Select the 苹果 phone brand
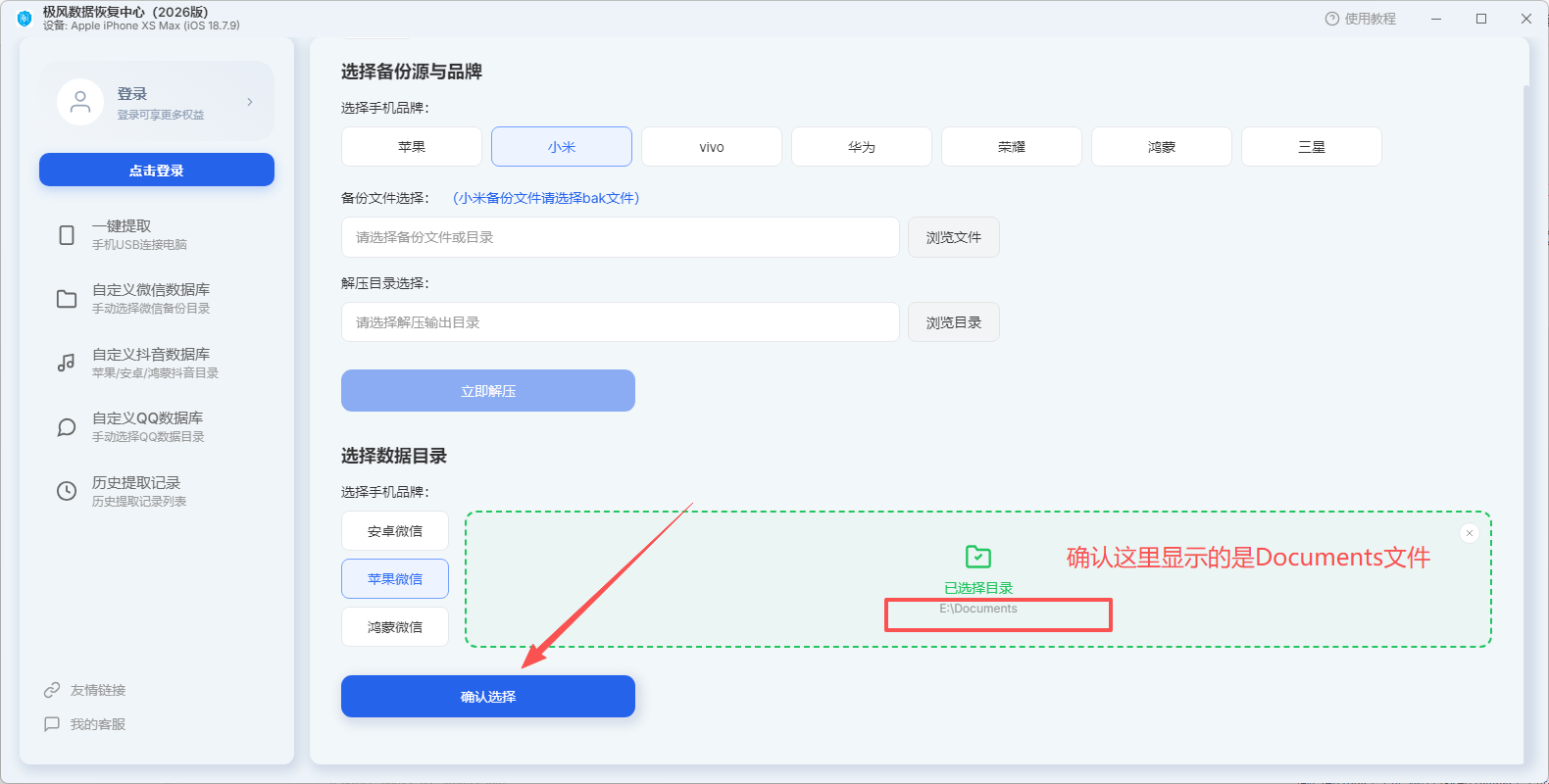Screen dimensions: 1549x784 pyautogui.click(x=412, y=147)
